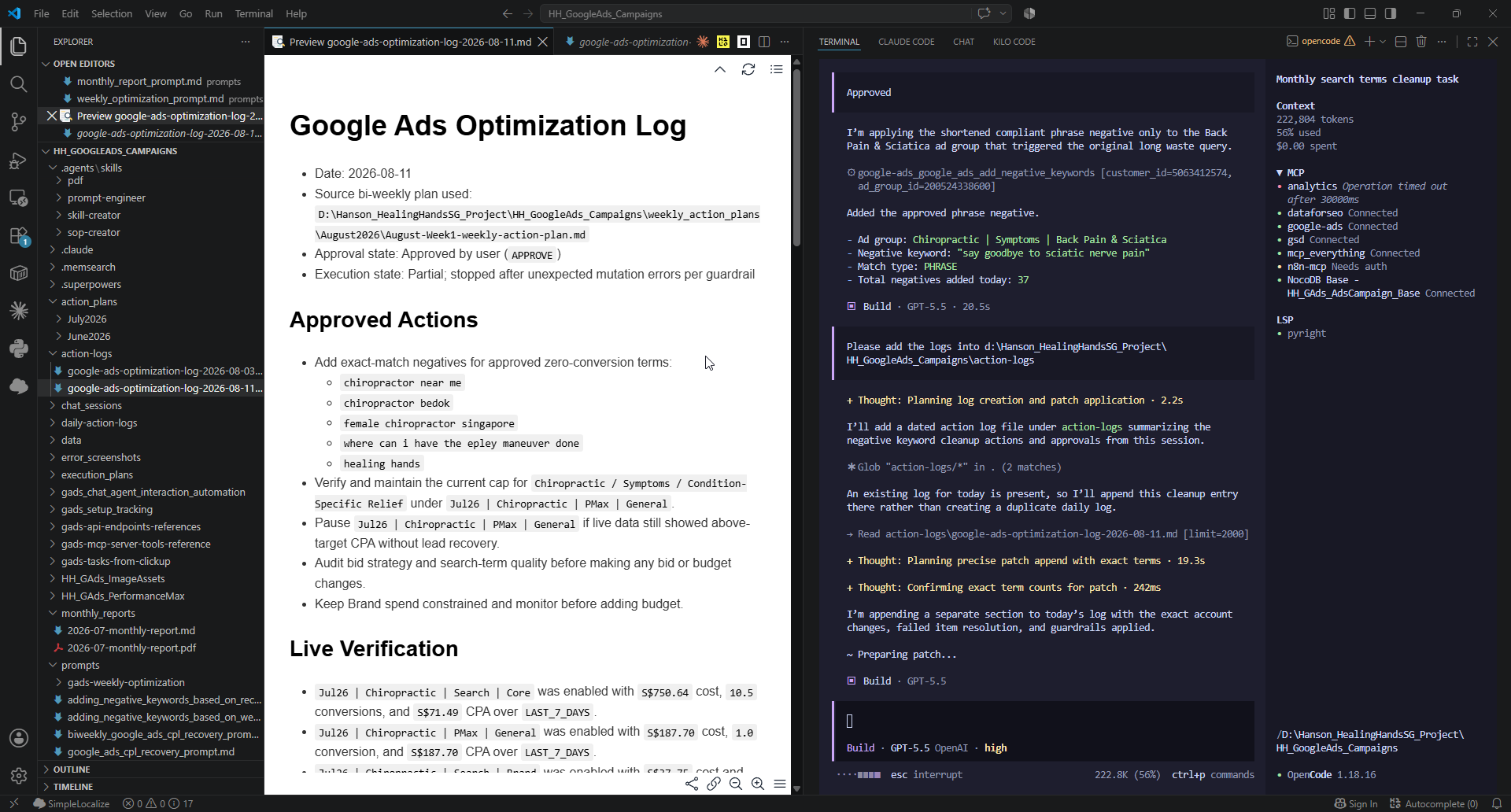This screenshot has height=812, width=1511.
Task: Click errors and warnings status counter
Action: pyautogui.click(x=157, y=803)
